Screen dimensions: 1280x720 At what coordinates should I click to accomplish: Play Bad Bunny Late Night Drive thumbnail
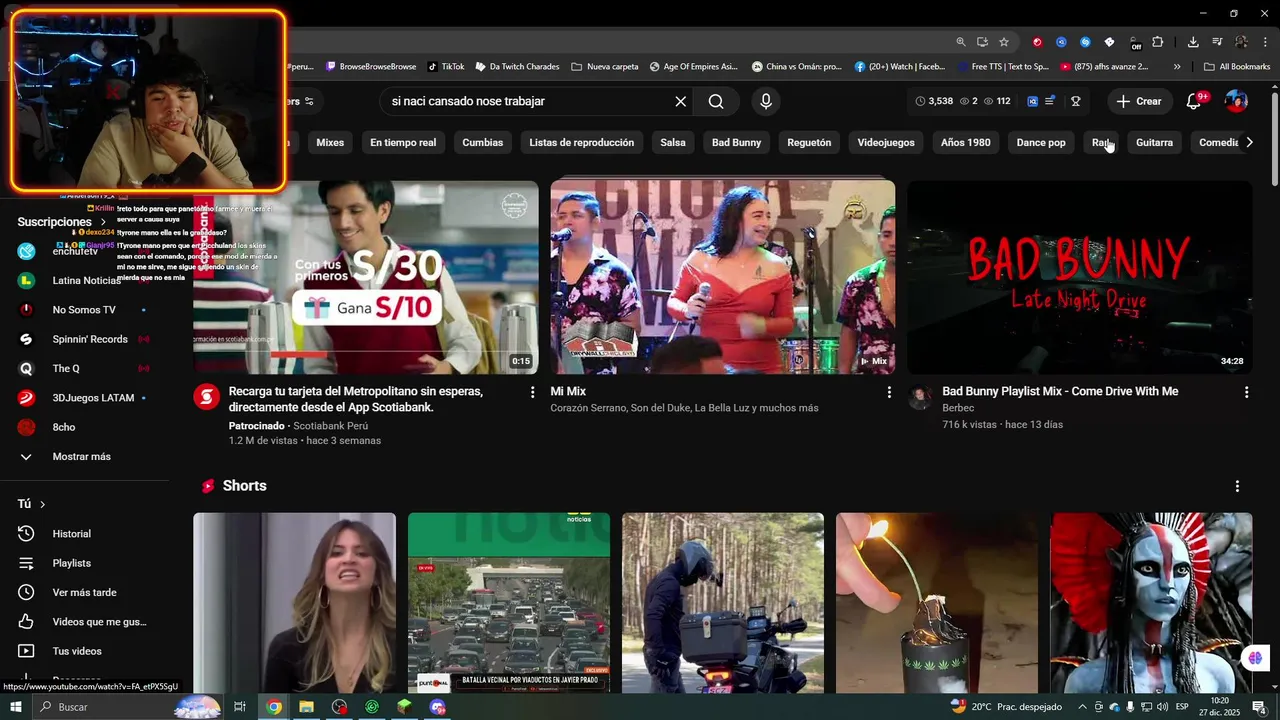pos(1080,277)
